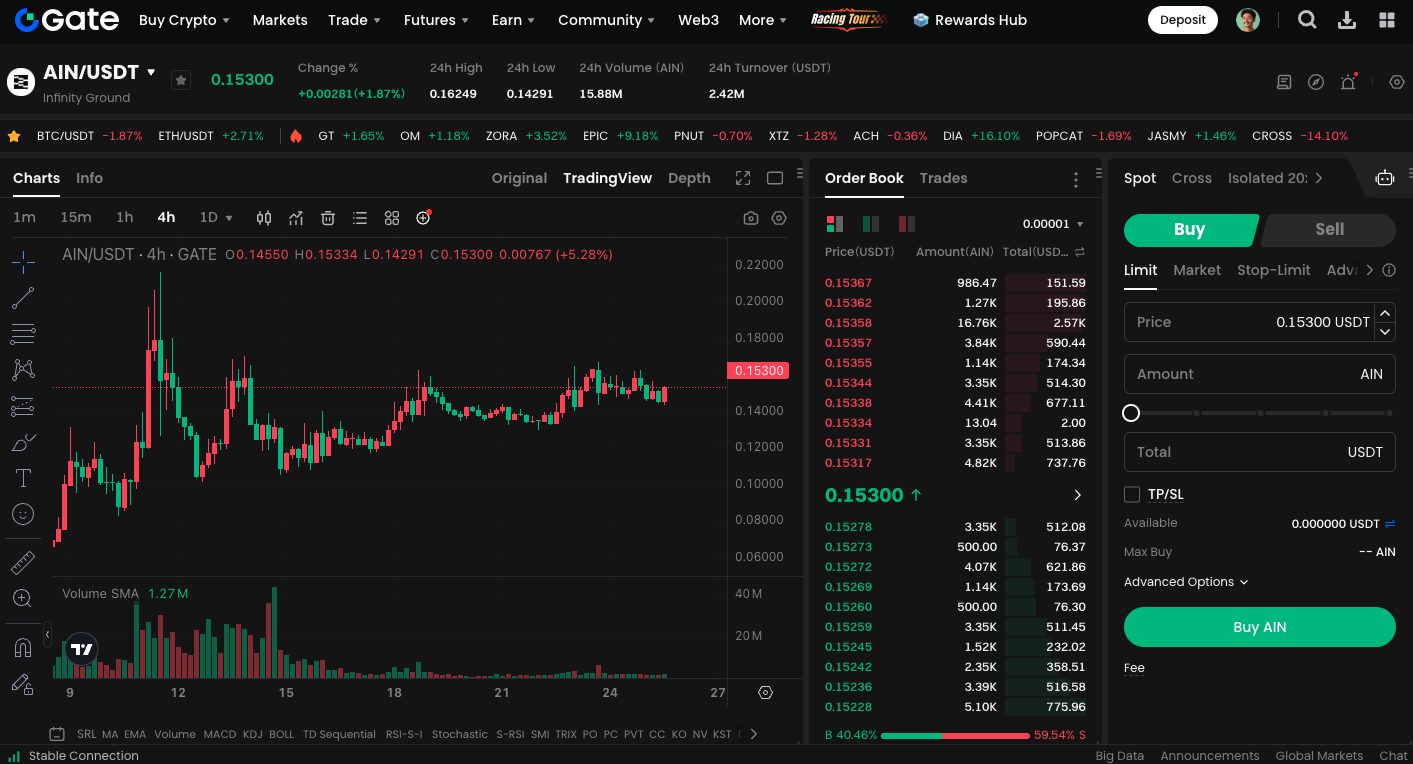Expand the Buy Crypto menu
Image resolution: width=1413 pixels, height=764 pixels.
click(184, 20)
